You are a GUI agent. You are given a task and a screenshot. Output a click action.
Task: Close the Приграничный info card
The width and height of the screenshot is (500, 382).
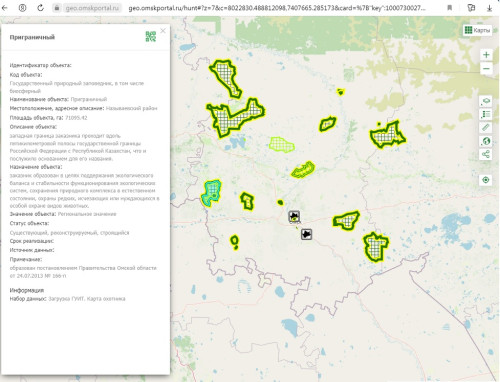coord(163,31)
